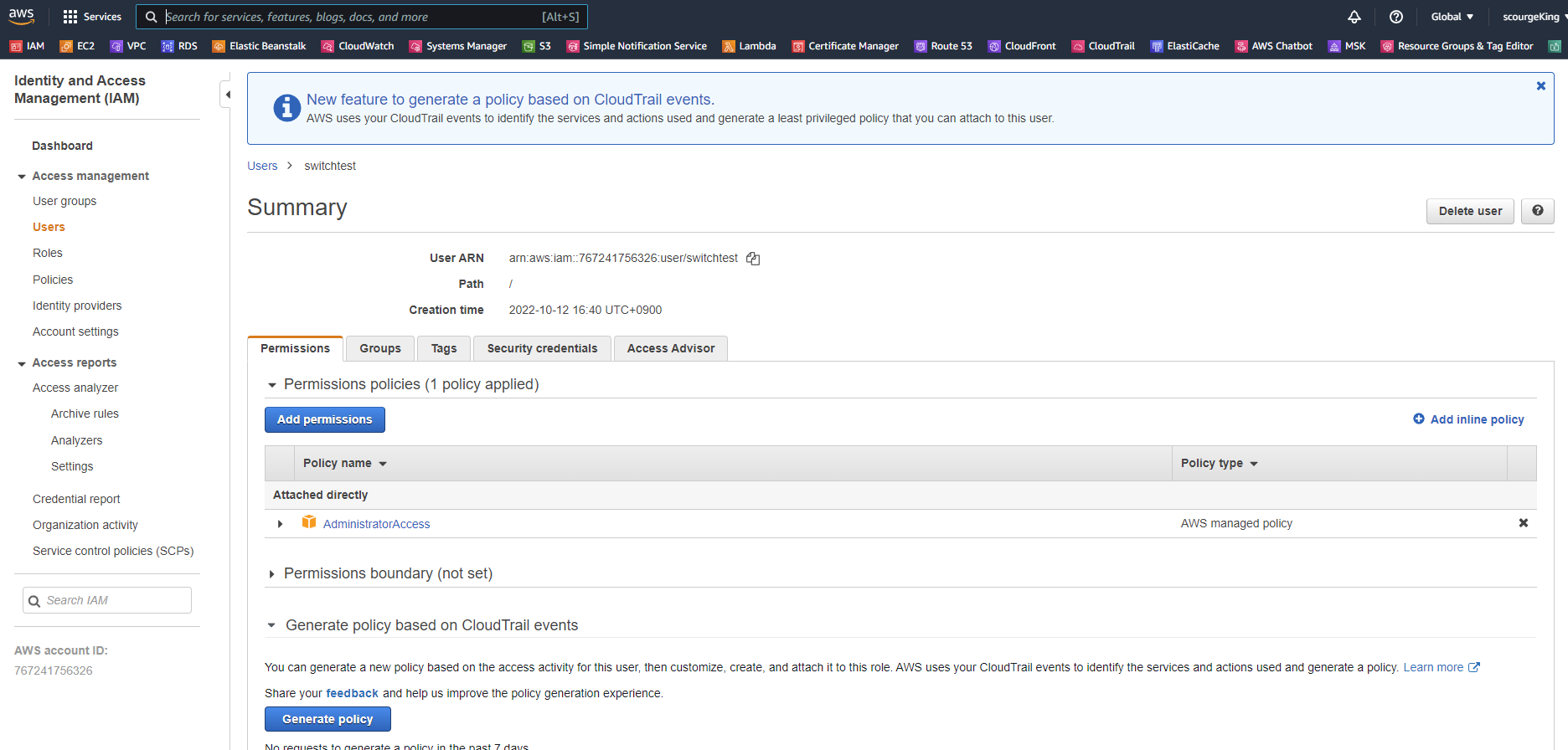The width and height of the screenshot is (1568, 750).
Task: Click the Delete user button
Action: (x=1470, y=211)
